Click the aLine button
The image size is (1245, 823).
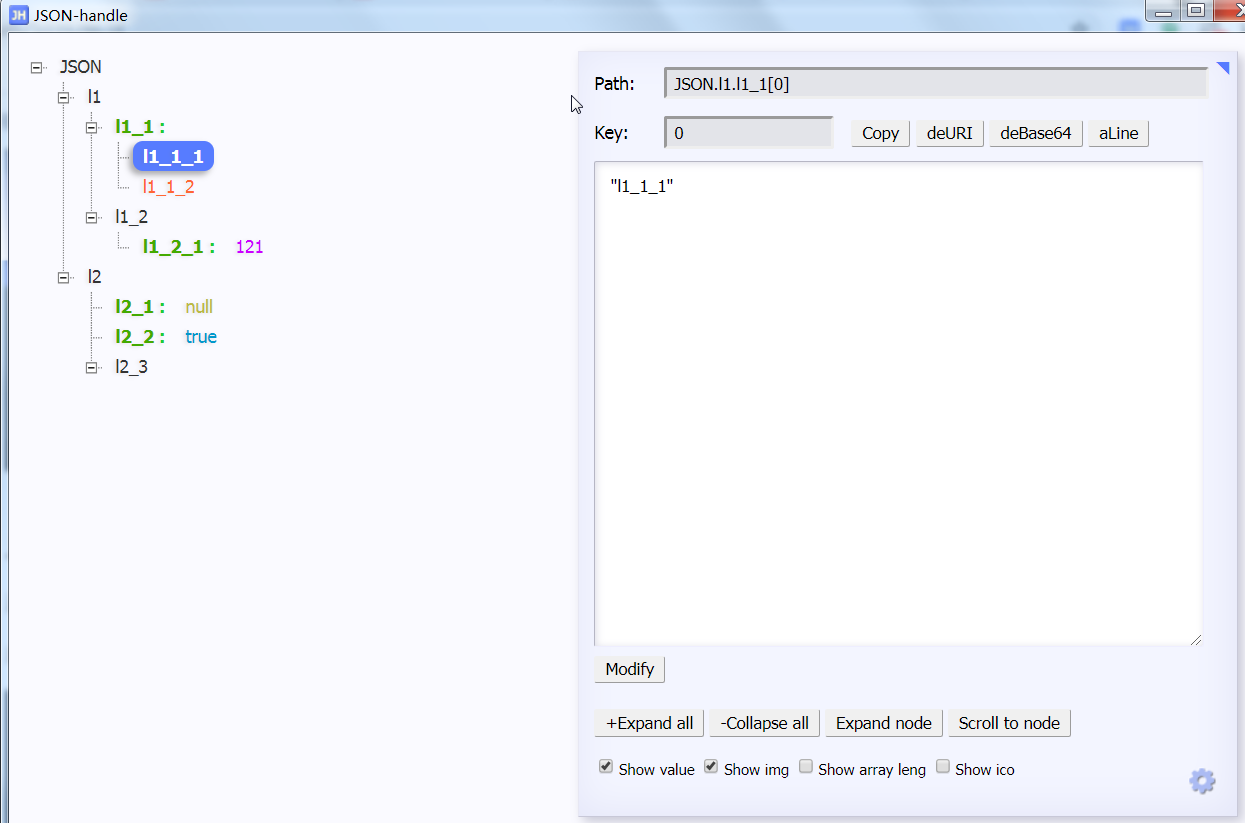point(1119,133)
